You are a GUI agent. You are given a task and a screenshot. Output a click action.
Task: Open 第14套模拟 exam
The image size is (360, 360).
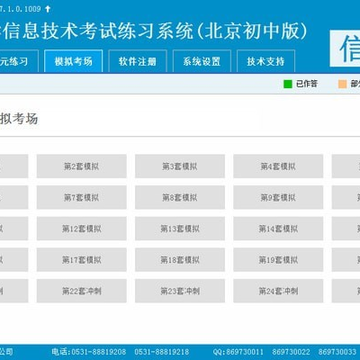coord(278,229)
